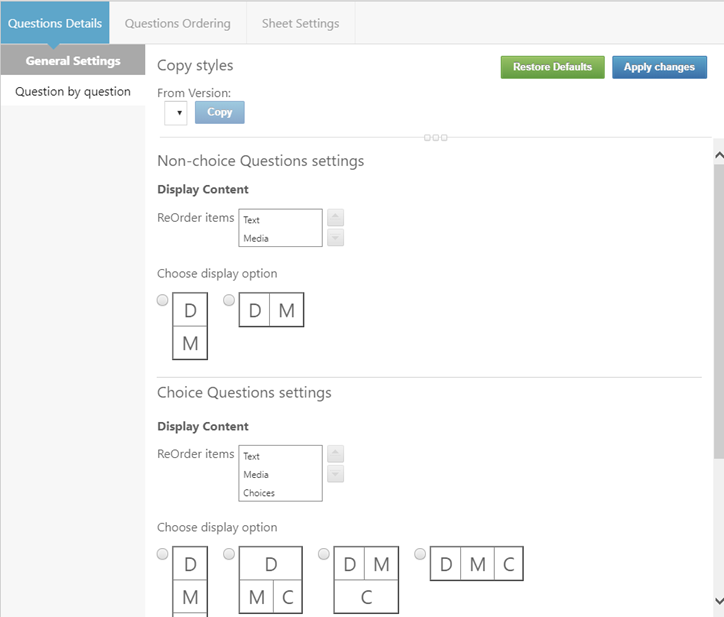Switch to Questions Ordering tab

click(178, 23)
